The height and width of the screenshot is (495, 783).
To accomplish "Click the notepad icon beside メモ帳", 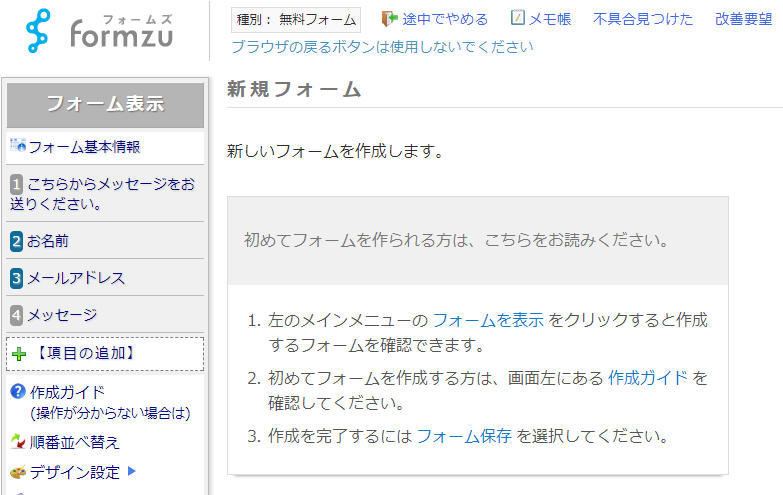I will (517, 19).
